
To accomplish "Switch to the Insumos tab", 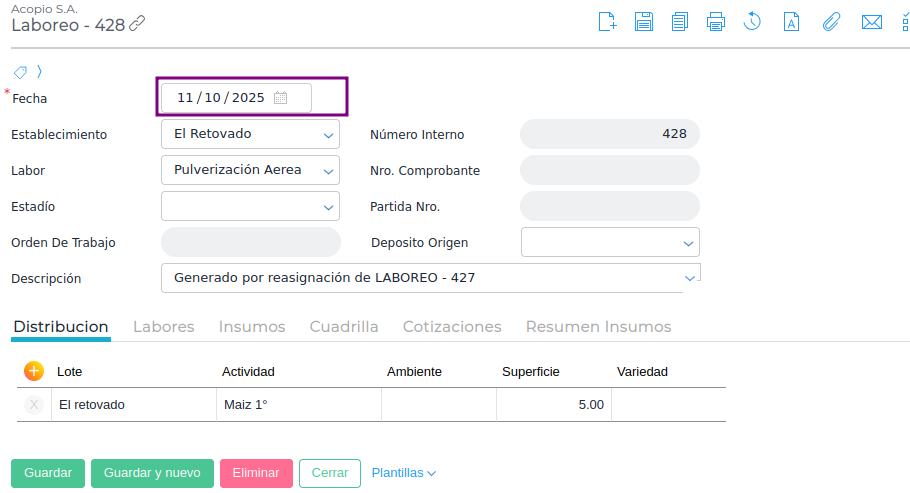I will (252, 327).
